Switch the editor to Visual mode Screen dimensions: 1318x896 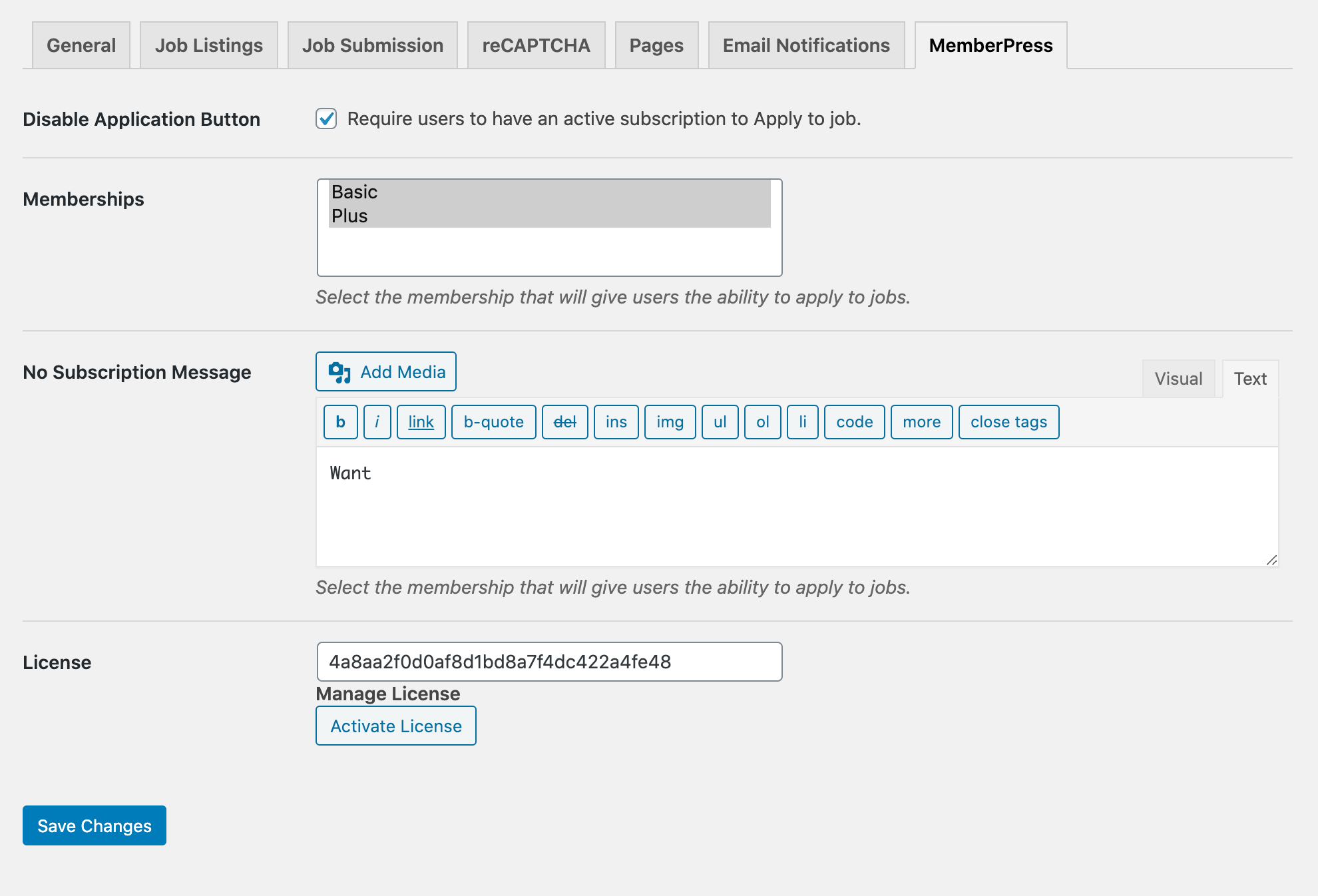pos(1179,379)
